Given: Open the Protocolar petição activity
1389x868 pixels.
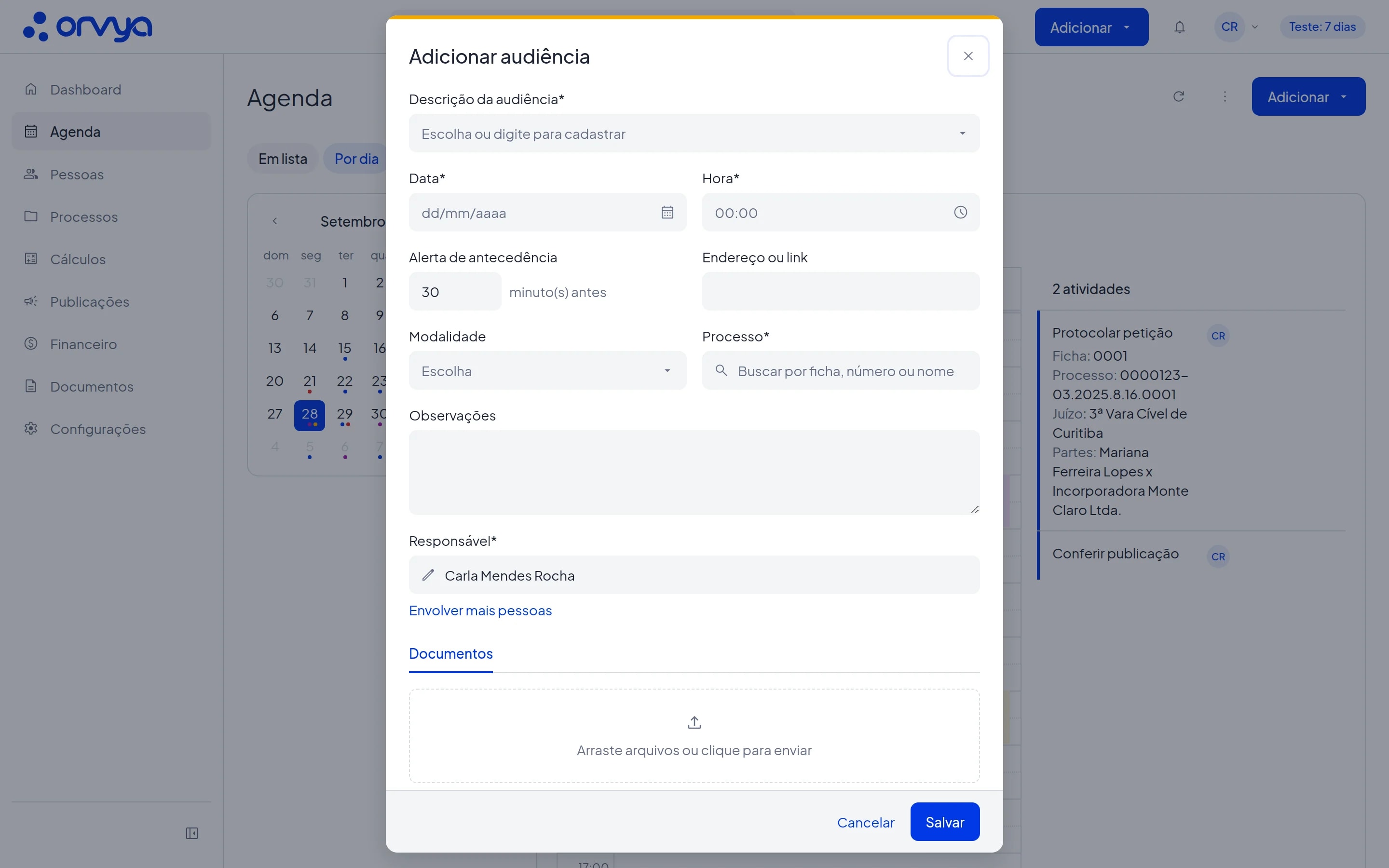Looking at the screenshot, I should click(1112, 333).
